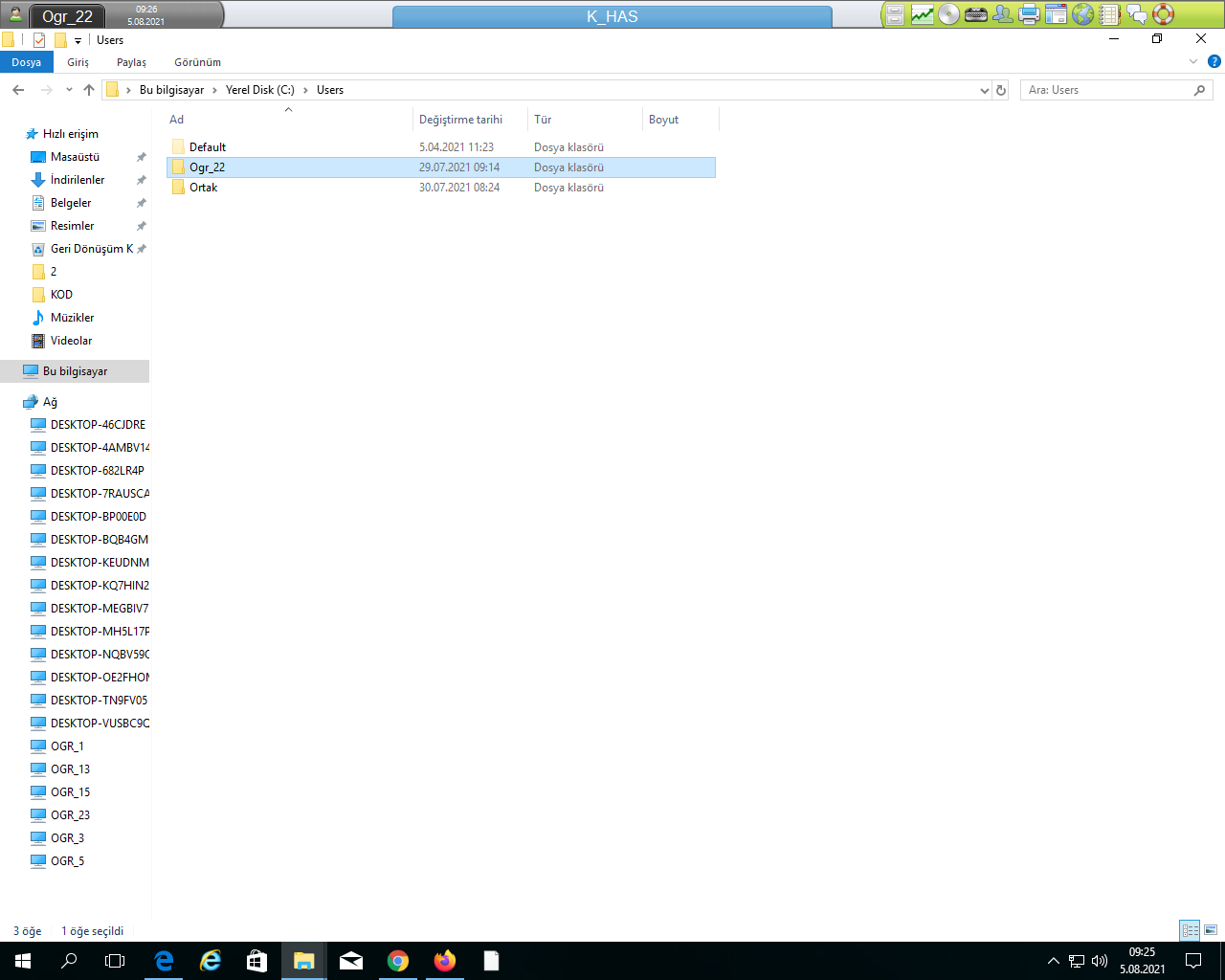Go back with the left arrow button
Screen dimensions: 1225x980
(x=18, y=90)
